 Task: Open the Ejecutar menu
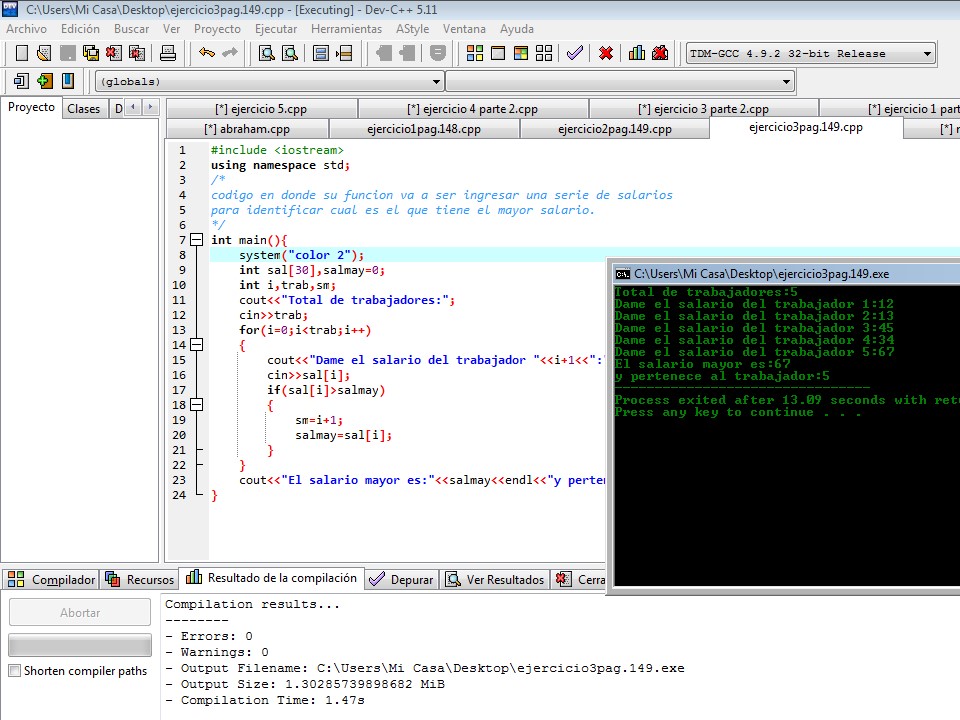tap(276, 29)
